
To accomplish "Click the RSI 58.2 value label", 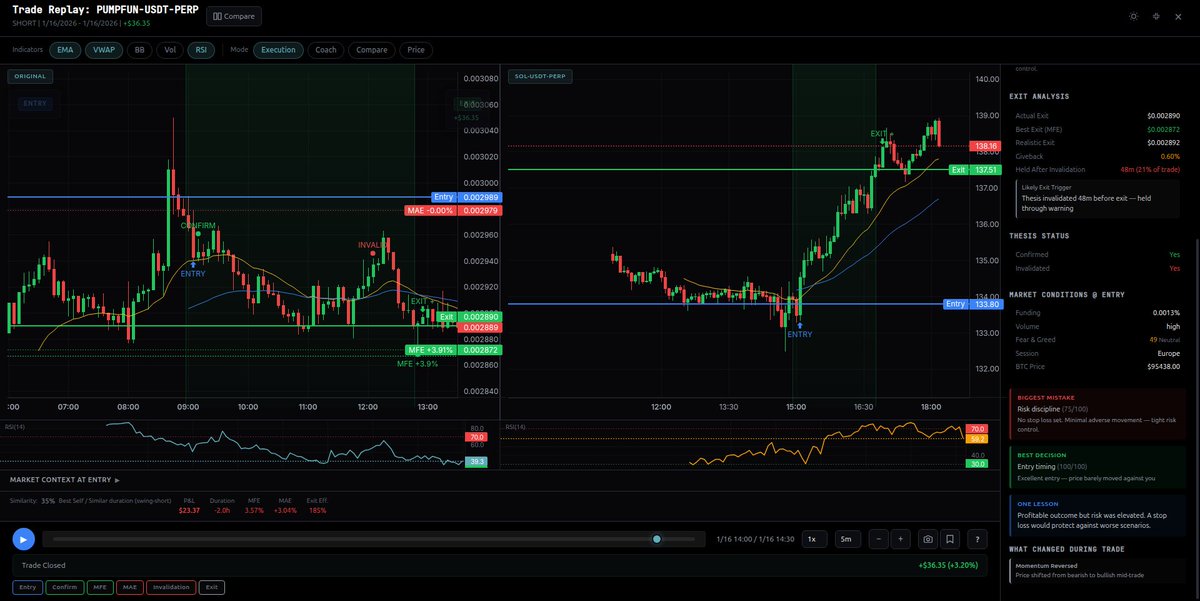I will (x=976, y=438).
